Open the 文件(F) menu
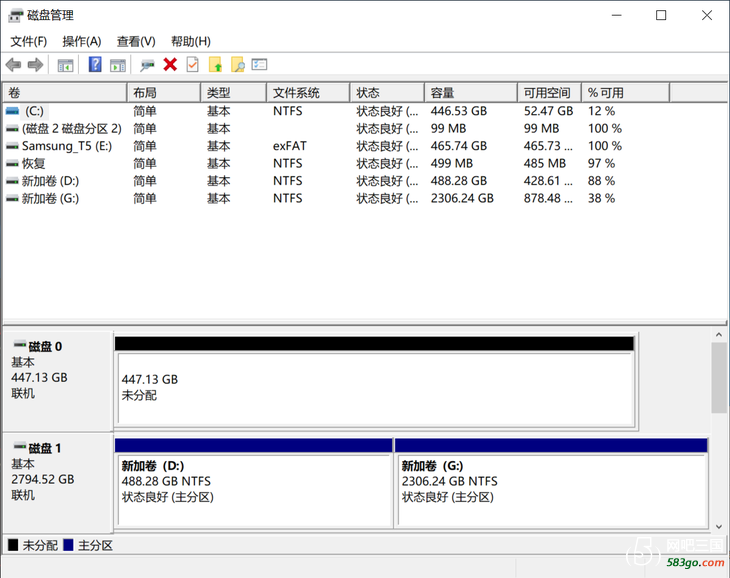This screenshot has height=578, width=730. pyautogui.click(x=28, y=41)
